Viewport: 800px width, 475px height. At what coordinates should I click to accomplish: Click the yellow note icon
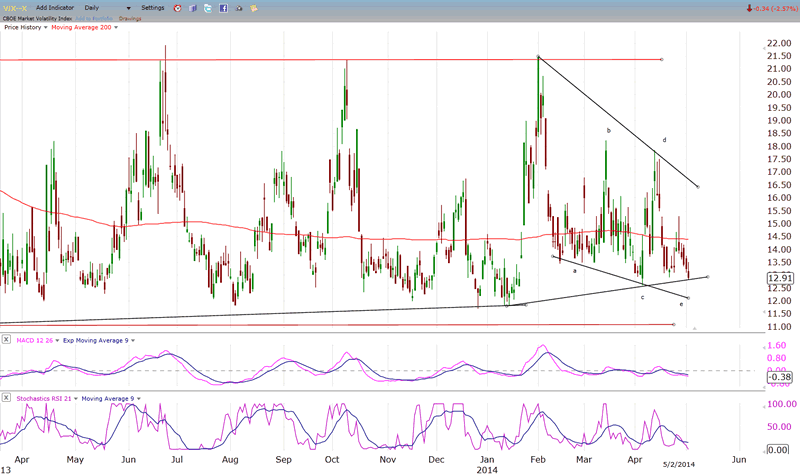coord(251,7)
